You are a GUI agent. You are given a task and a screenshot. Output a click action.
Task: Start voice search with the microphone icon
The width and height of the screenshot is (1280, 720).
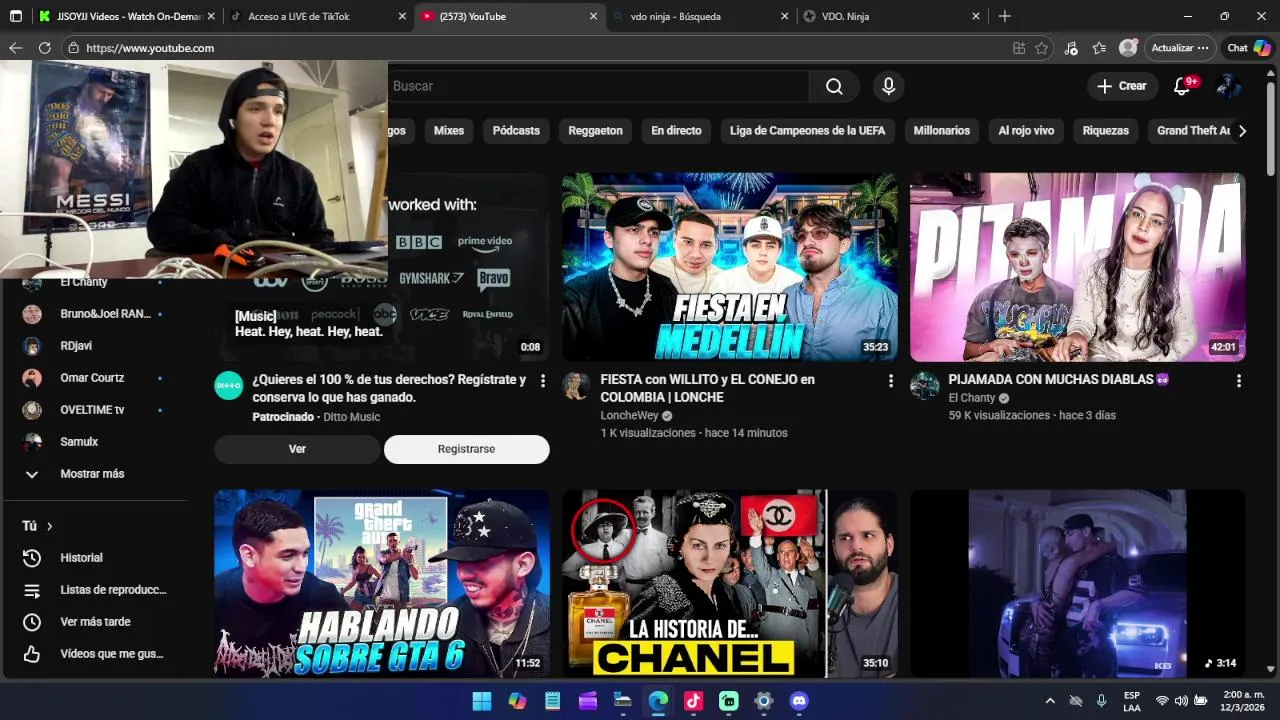pyautogui.click(x=888, y=86)
